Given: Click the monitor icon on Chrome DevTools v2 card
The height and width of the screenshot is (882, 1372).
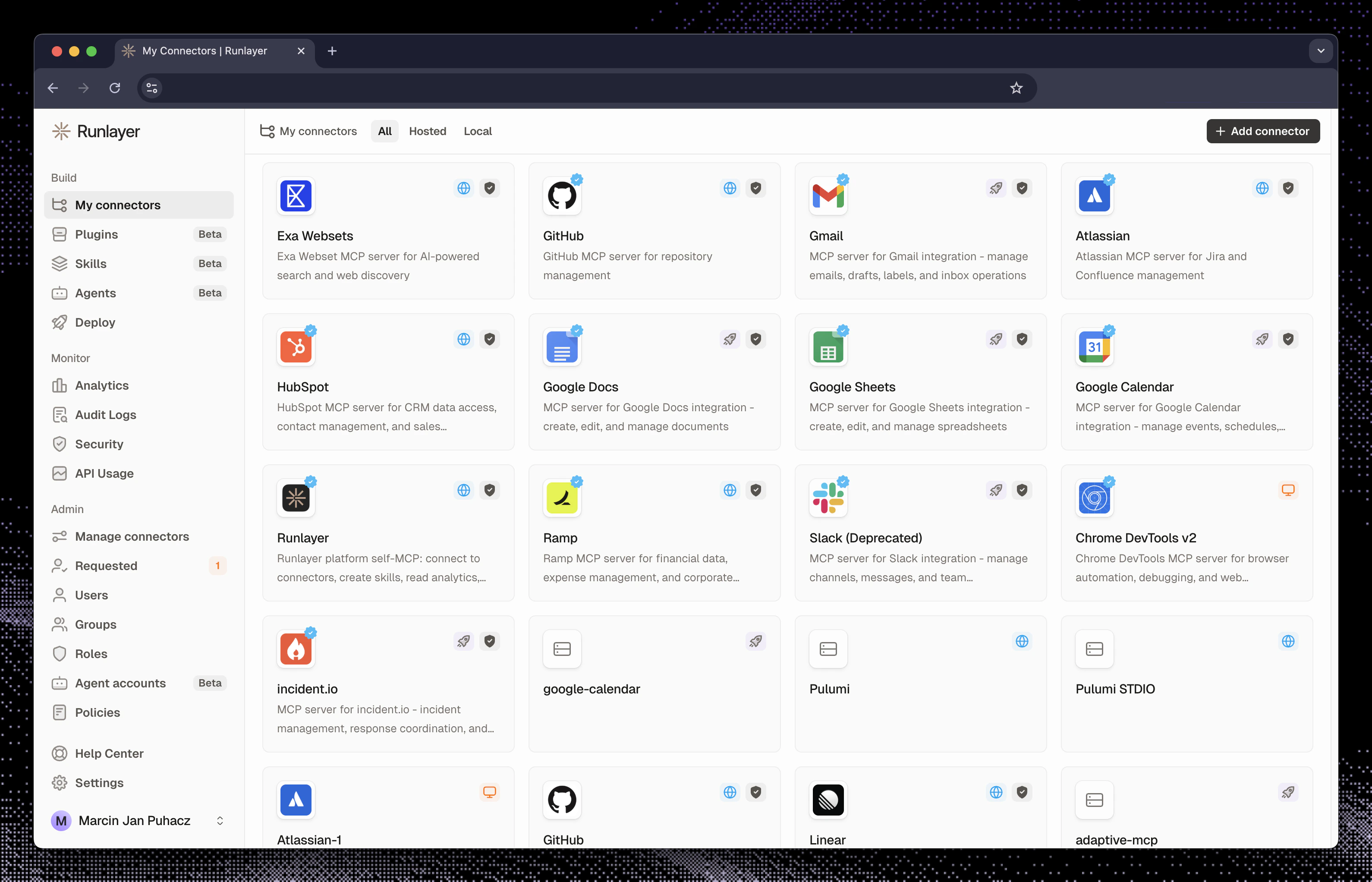Looking at the screenshot, I should (x=1288, y=490).
